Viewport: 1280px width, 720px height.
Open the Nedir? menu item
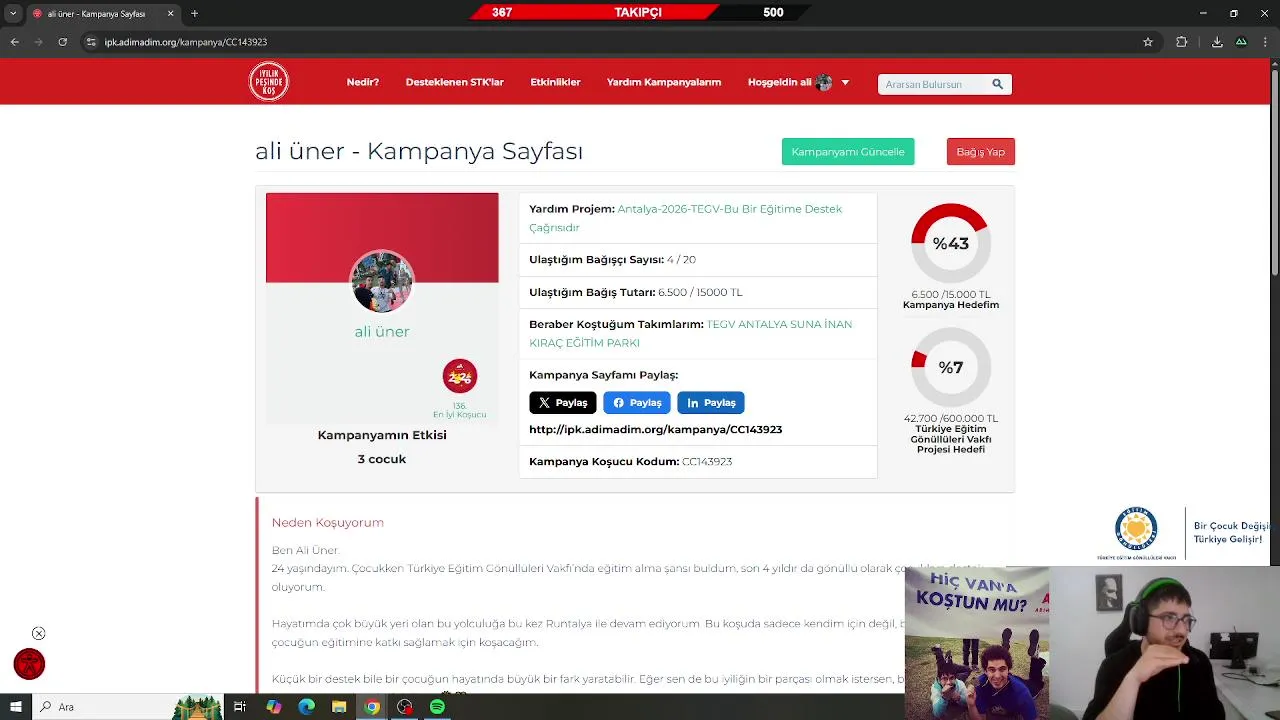363,82
